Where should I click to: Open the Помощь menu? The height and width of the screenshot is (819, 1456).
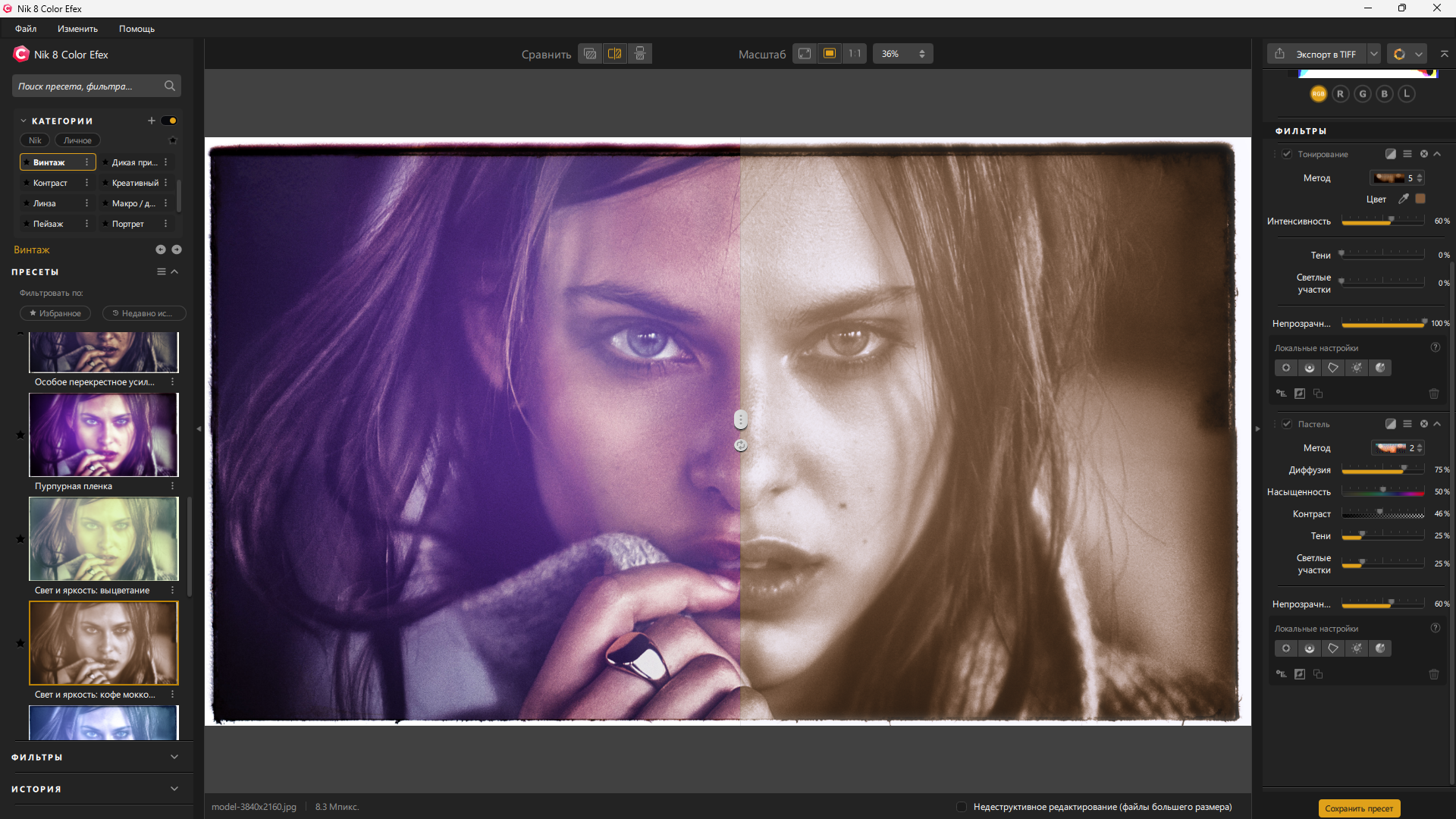tap(136, 29)
